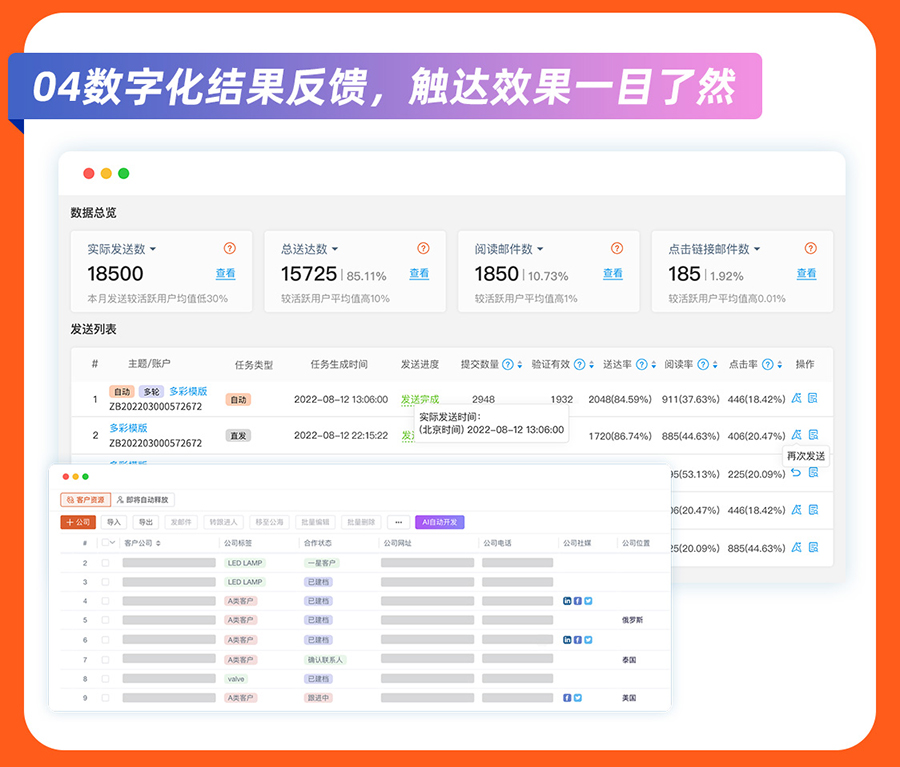Image resolution: width=900 pixels, height=767 pixels.
Task: Switch to the 客户资源 tab
Action: (85, 500)
